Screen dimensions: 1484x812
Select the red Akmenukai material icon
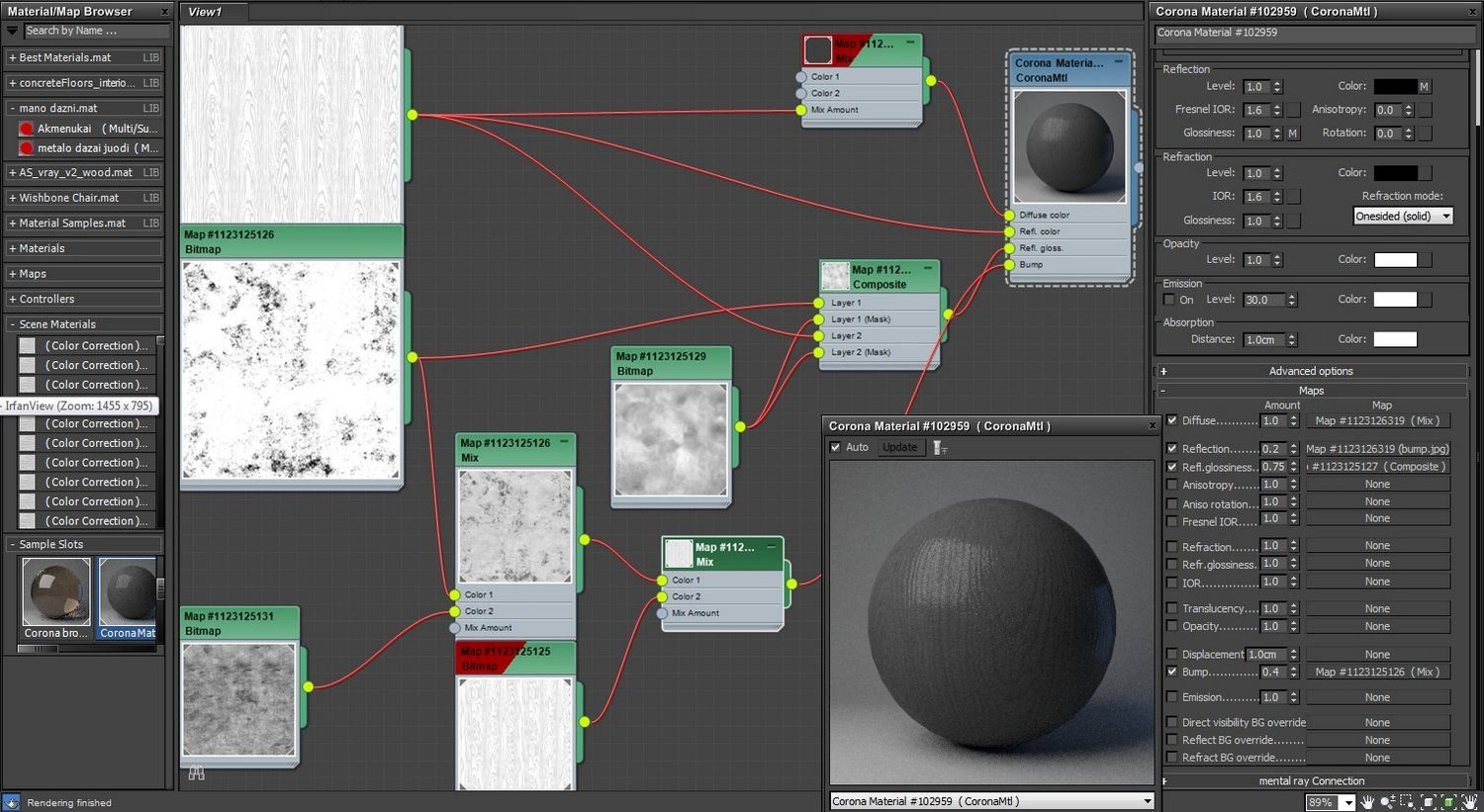click(x=27, y=129)
